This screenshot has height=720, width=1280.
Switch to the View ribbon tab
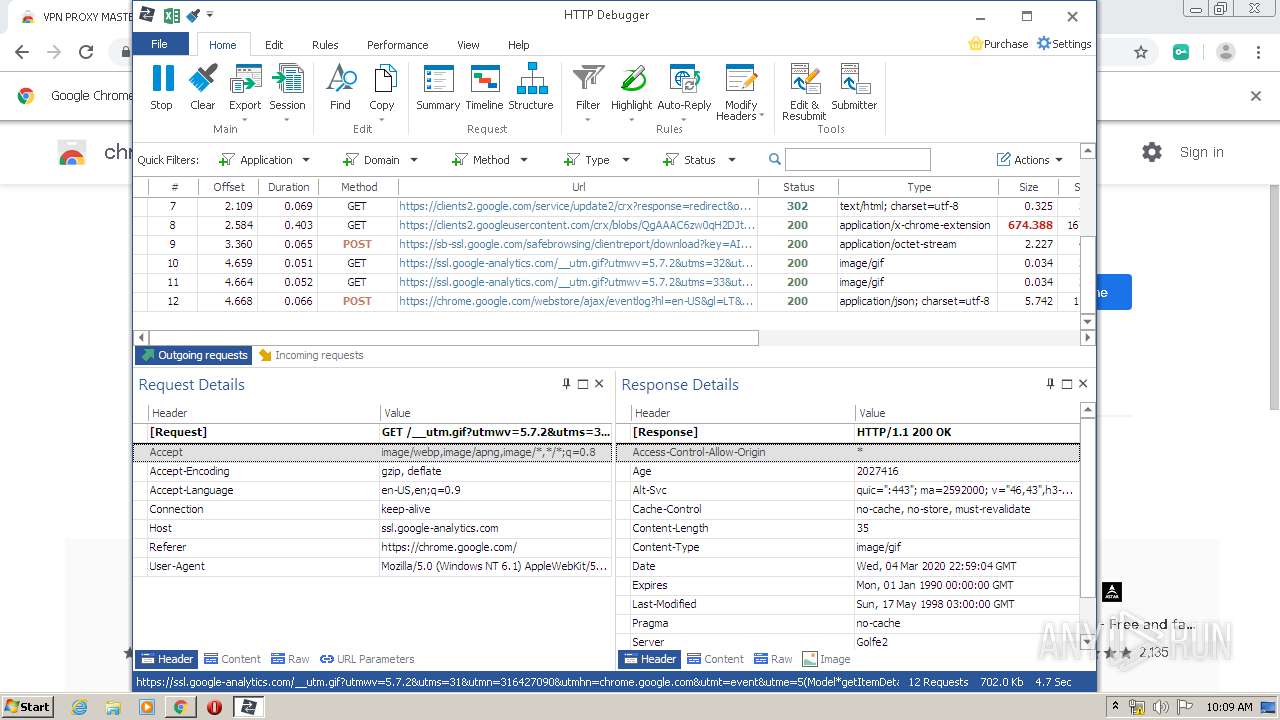(468, 45)
